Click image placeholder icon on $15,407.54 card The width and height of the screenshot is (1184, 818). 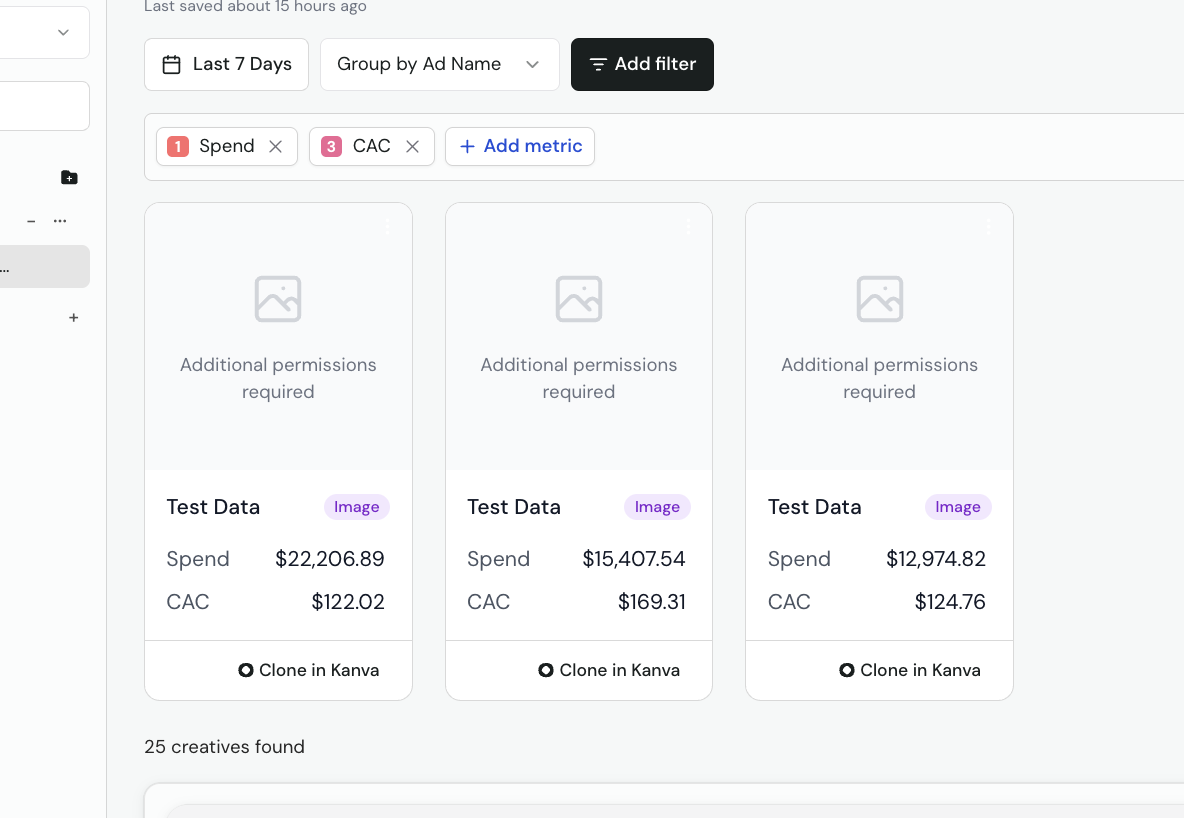(578, 299)
